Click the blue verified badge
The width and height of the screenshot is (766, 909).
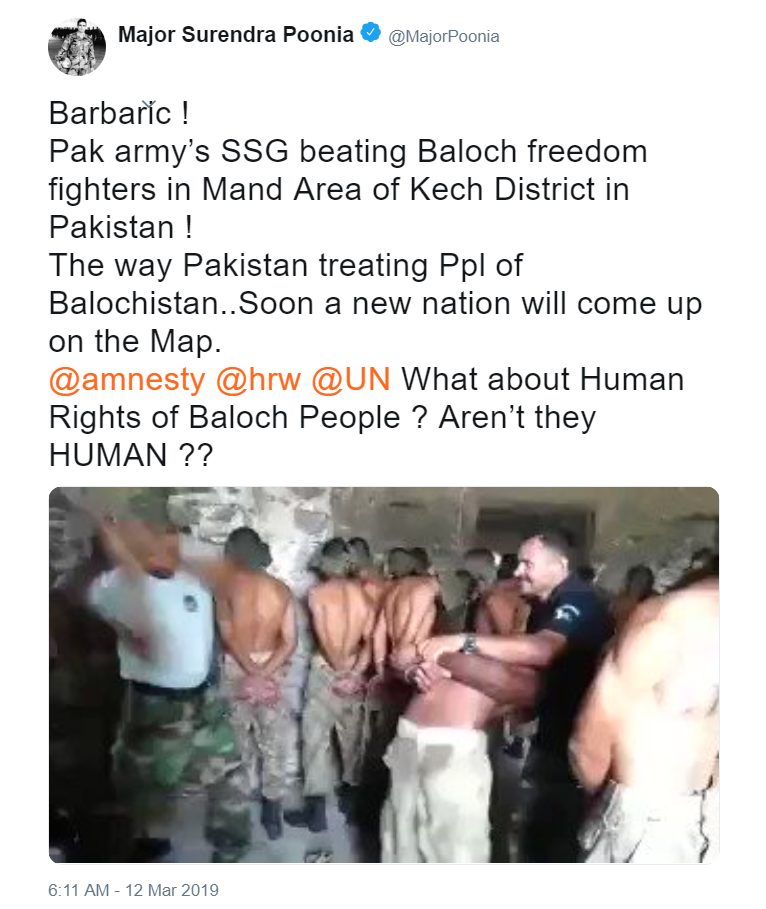click(x=371, y=32)
